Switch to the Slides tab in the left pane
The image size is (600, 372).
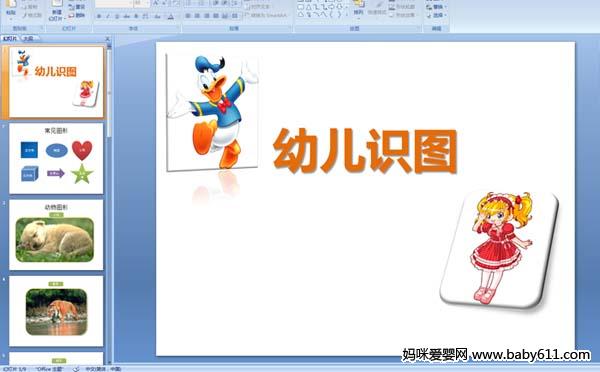10,38
